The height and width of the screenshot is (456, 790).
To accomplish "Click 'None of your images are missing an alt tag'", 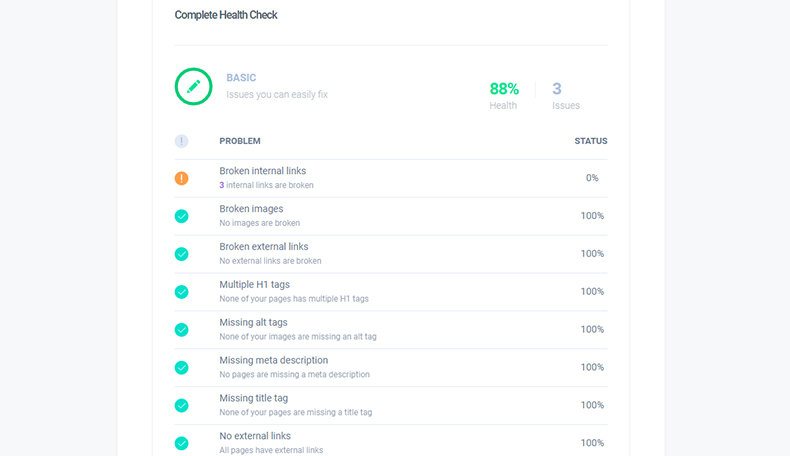I will (x=298, y=336).
